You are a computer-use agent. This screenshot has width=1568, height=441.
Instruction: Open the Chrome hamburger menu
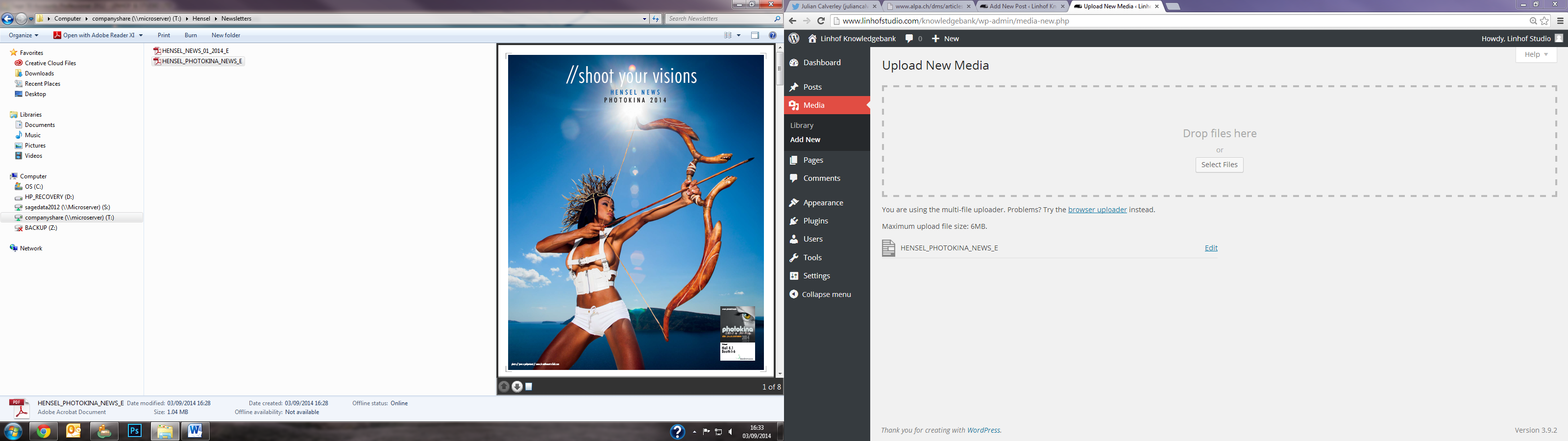[x=1560, y=21]
